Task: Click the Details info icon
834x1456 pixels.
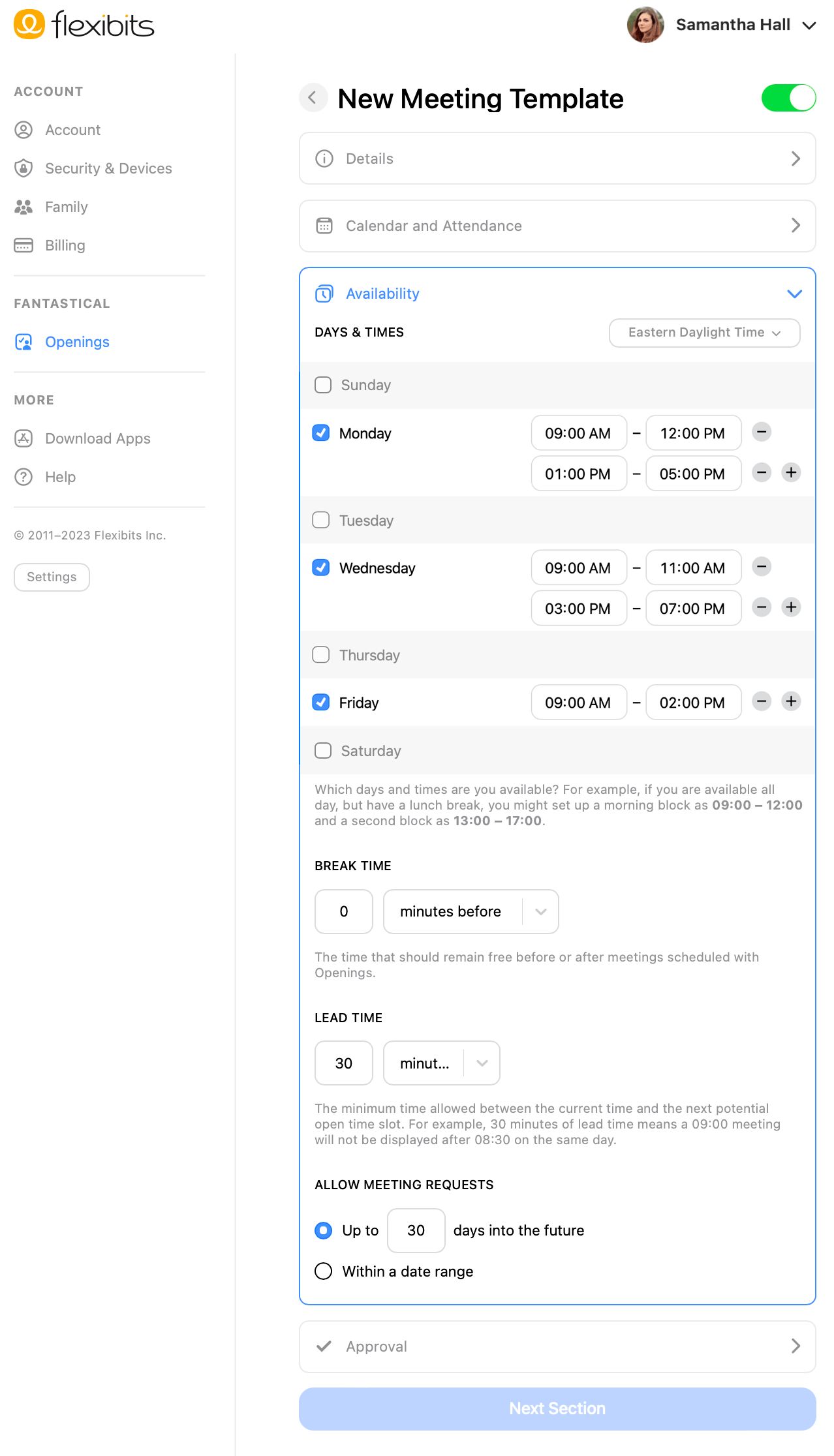Action: [x=324, y=159]
